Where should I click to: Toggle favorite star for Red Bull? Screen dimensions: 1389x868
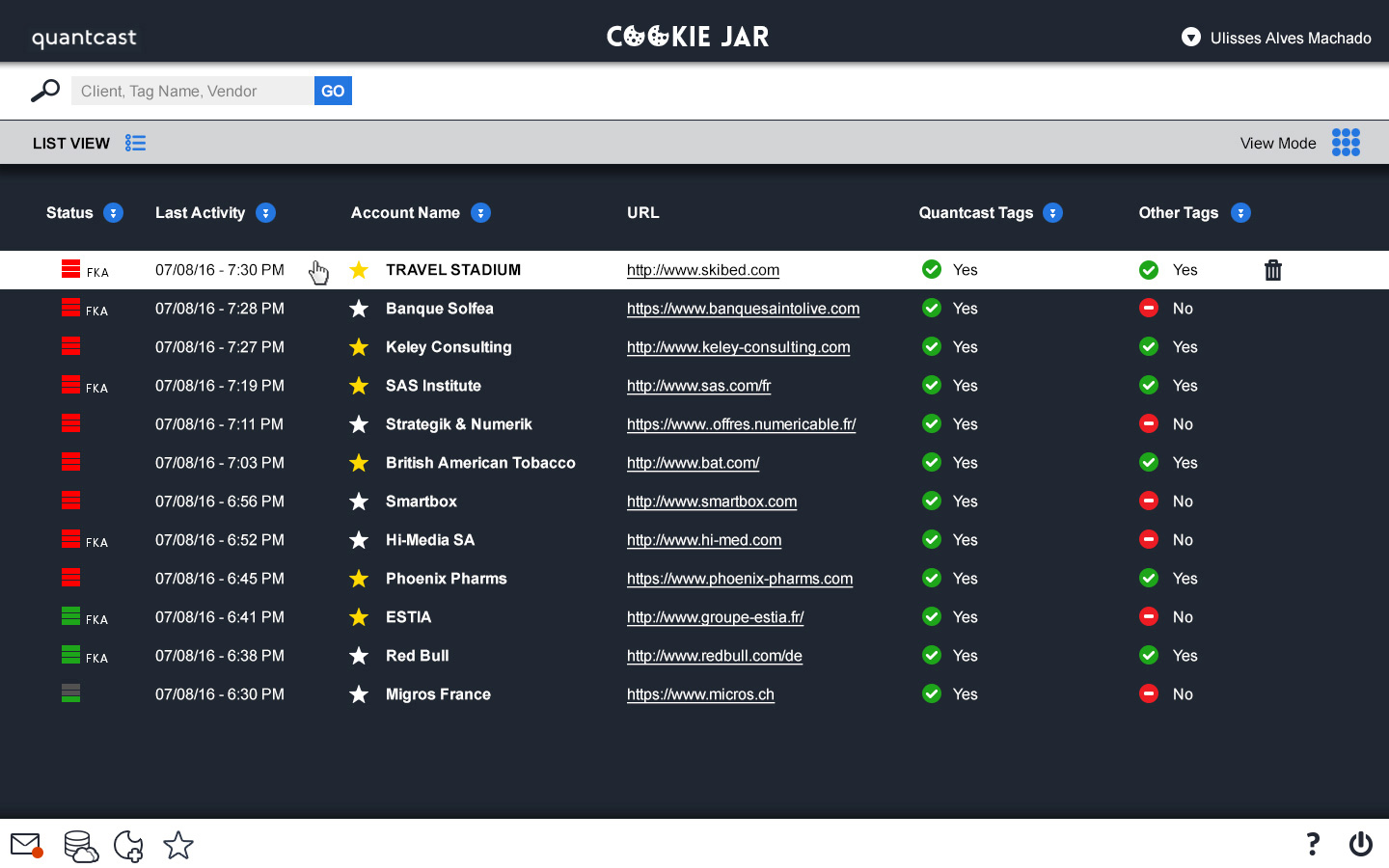point(359,656)
